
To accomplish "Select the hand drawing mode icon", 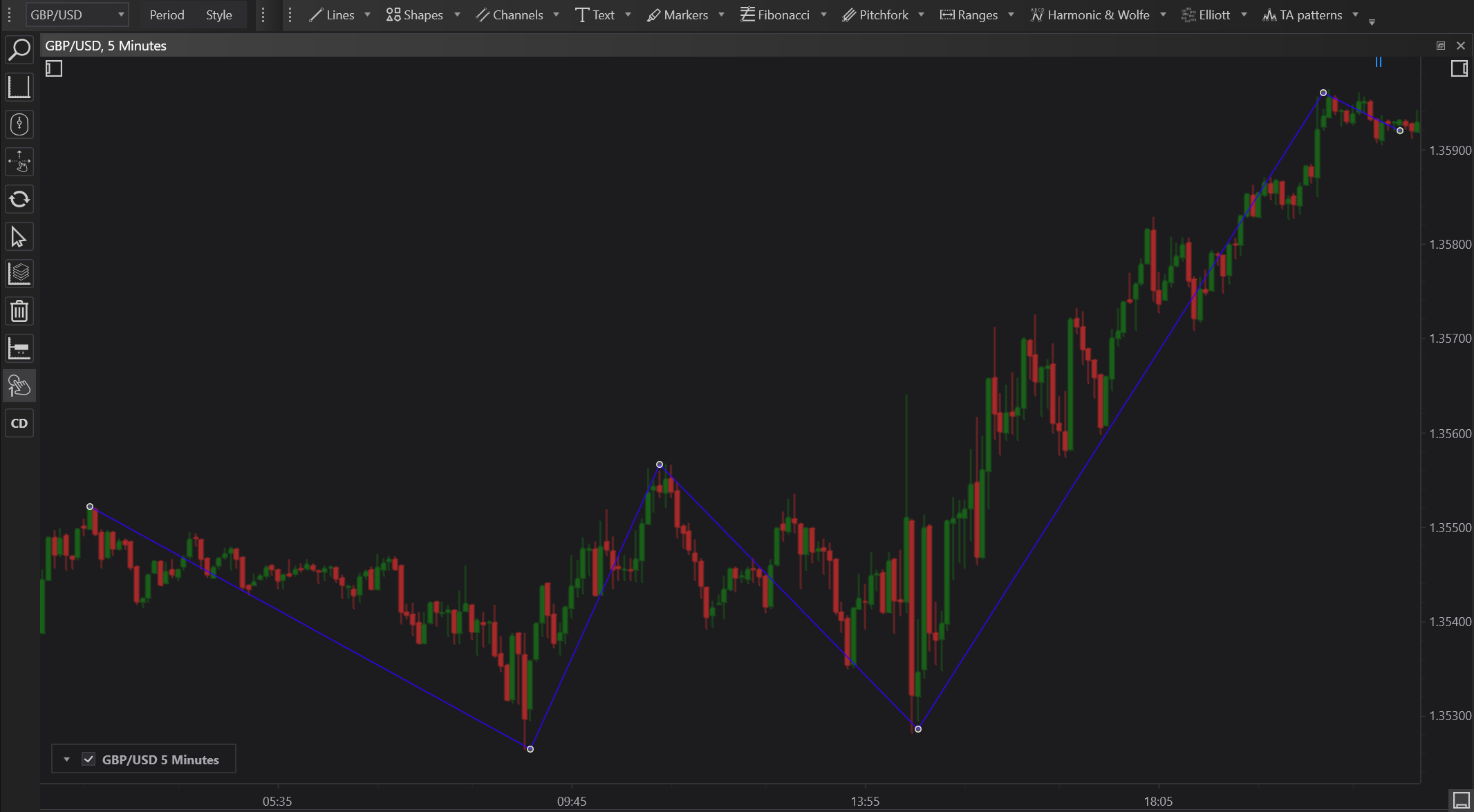I will point(19,386).
